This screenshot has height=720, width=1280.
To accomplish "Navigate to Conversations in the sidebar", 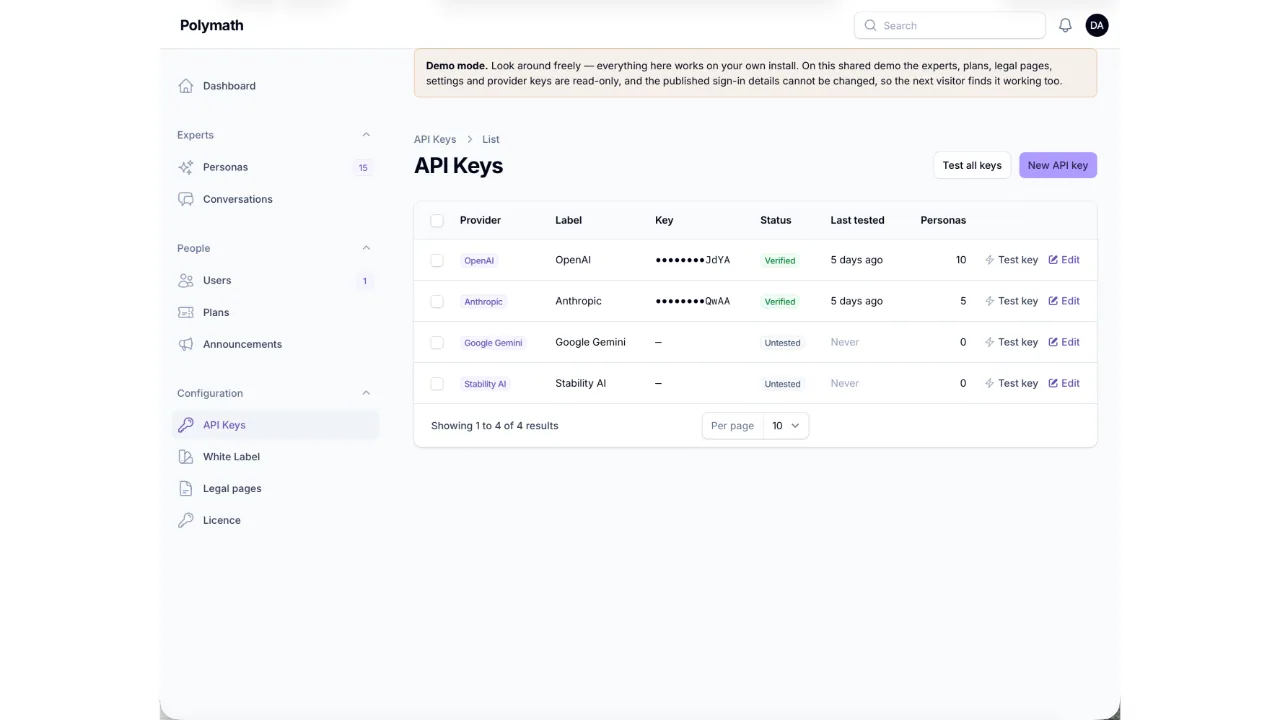I will [x=275, y=199].
